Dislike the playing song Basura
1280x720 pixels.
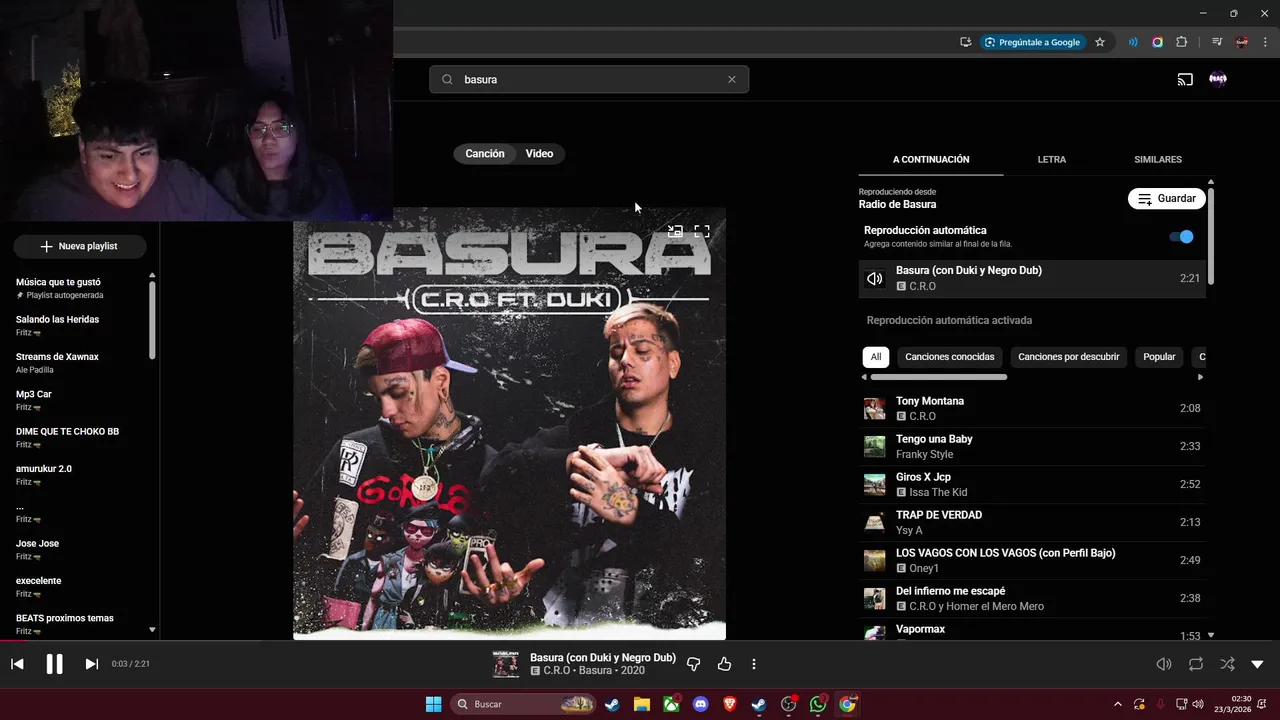coord(694,664)
